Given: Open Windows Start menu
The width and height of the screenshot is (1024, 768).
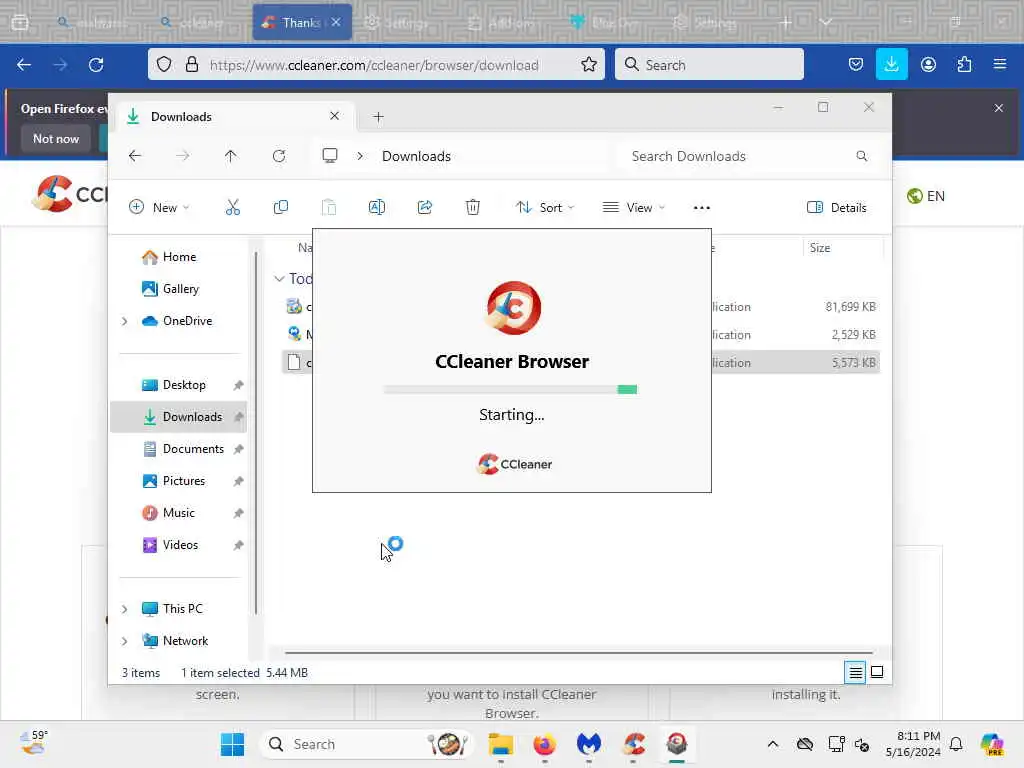Looking at the screenshot, I should 232,744.
